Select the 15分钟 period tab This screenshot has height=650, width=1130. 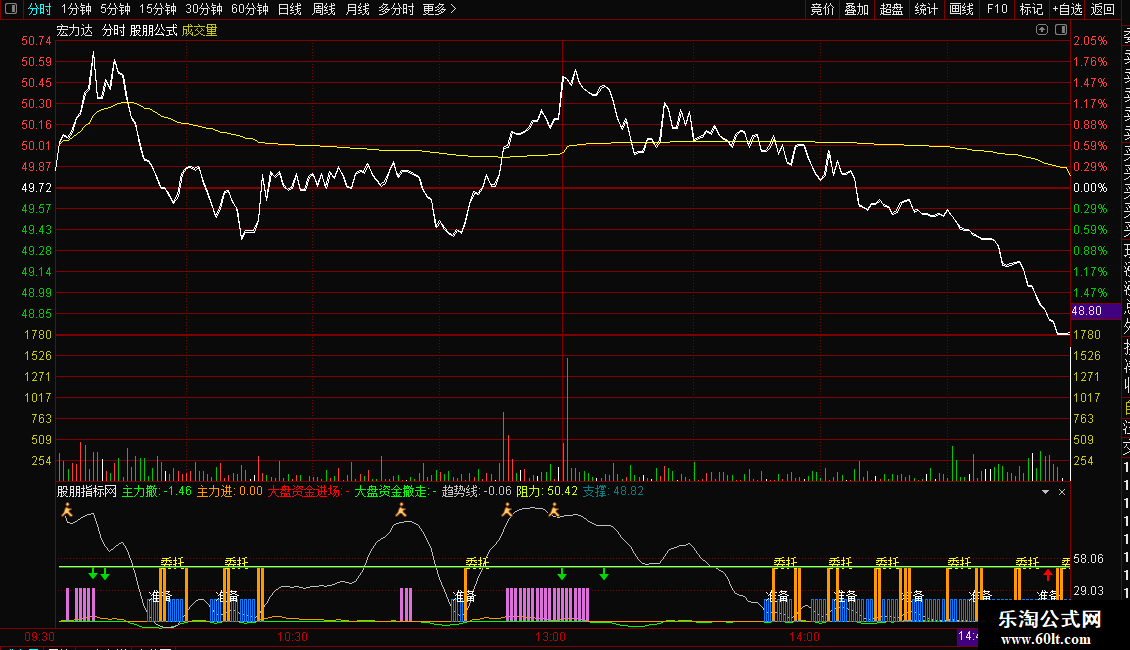[x=158, y=9]
